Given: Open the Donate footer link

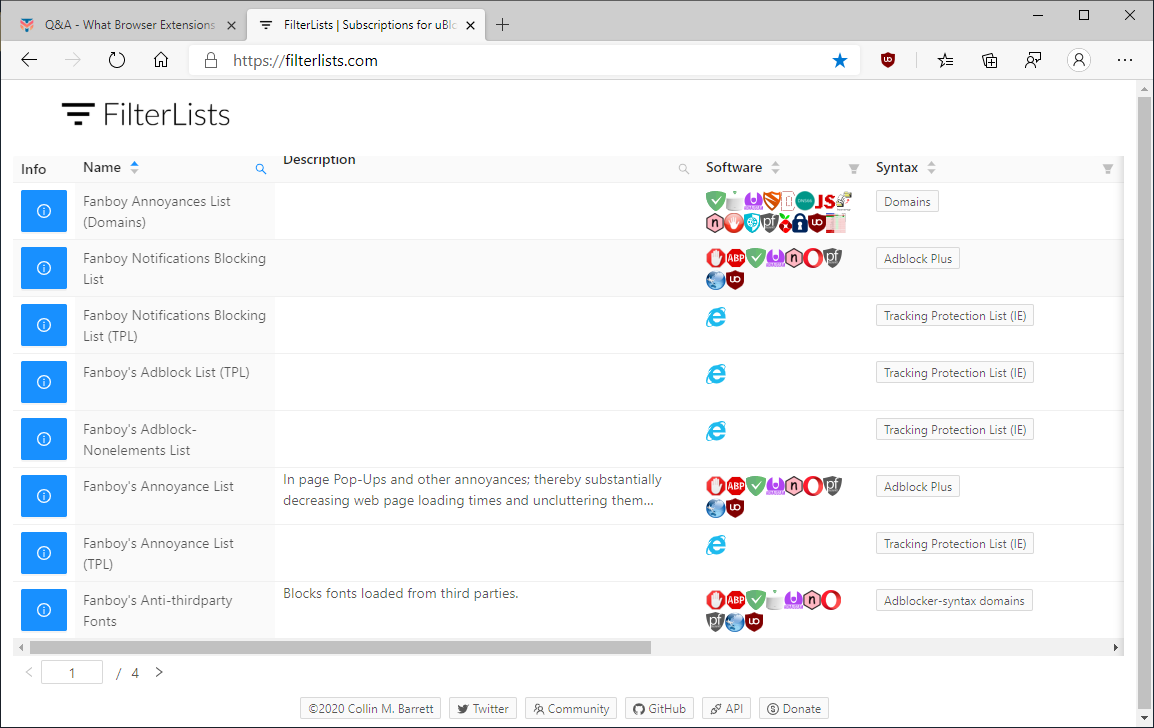Looking at the screenshot, I should pyautogui.click(x=794, y=708).
